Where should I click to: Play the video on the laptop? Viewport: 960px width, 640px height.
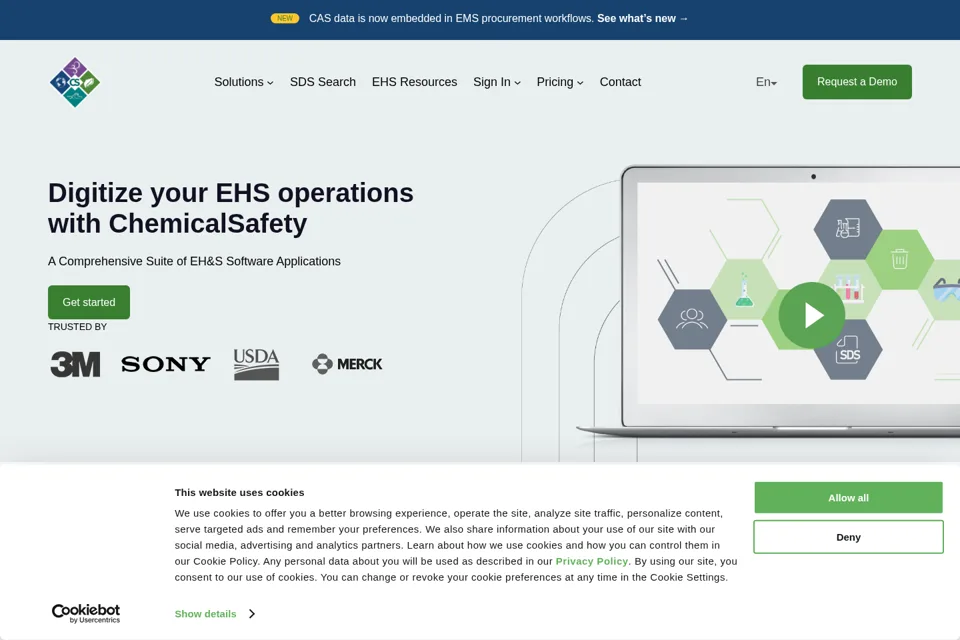pyautogui.click(x=812, y=315)
